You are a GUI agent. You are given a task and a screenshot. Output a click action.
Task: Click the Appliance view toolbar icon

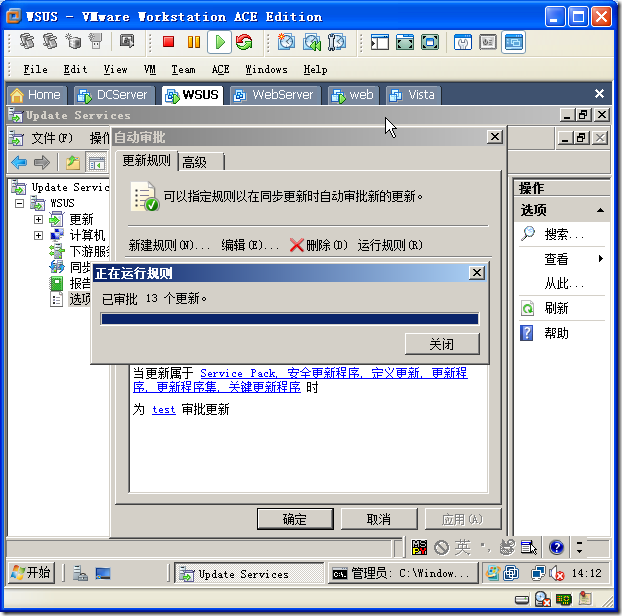tap(488, 42)
